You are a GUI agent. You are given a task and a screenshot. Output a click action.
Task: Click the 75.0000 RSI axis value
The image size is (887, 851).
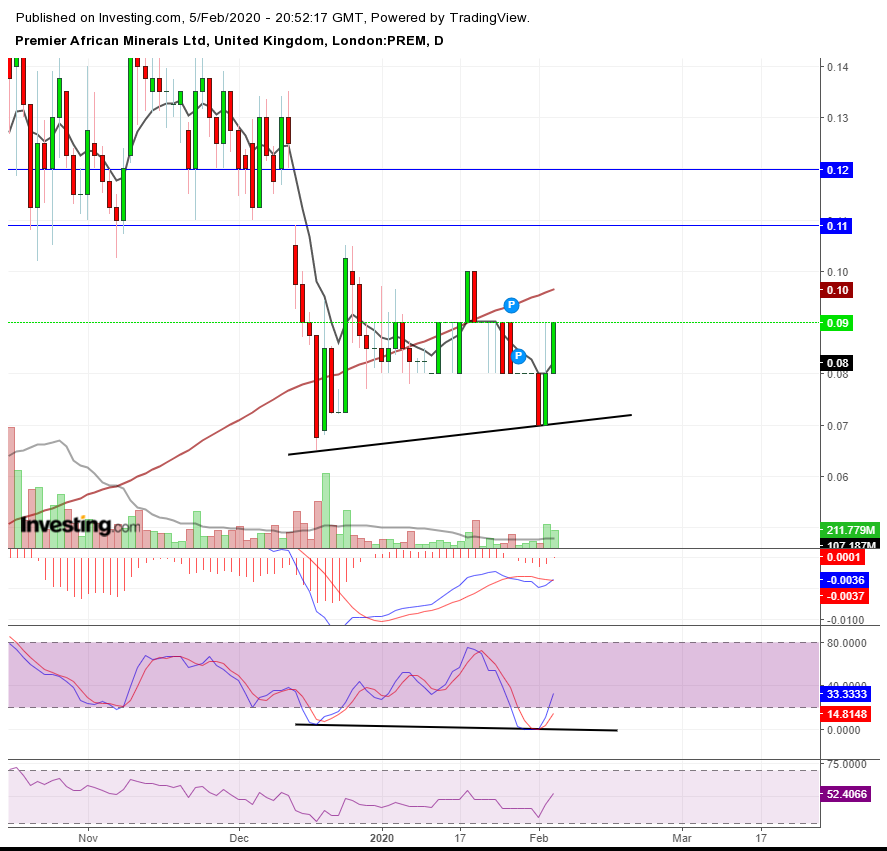846,764
